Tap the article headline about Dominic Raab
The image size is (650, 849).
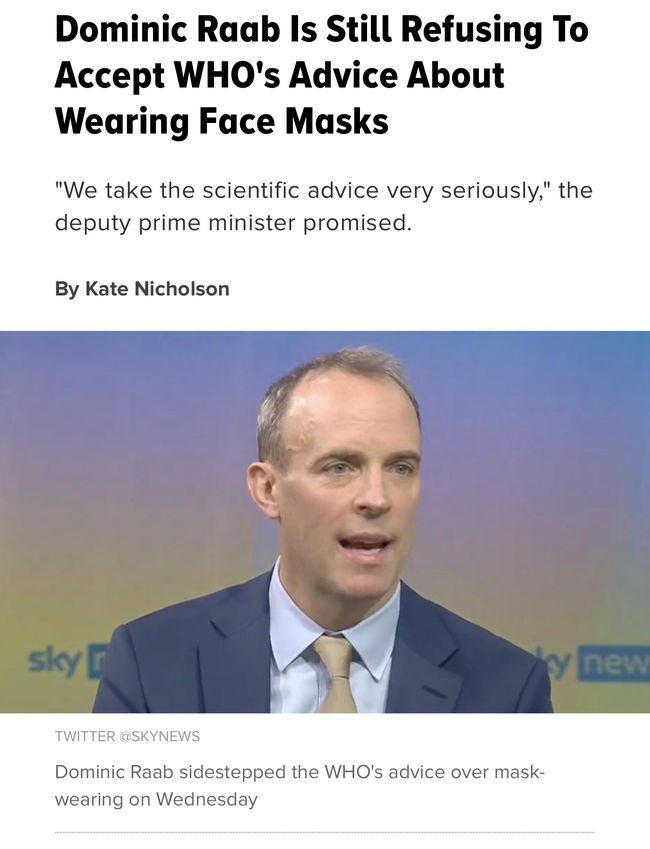click(321, 75)
